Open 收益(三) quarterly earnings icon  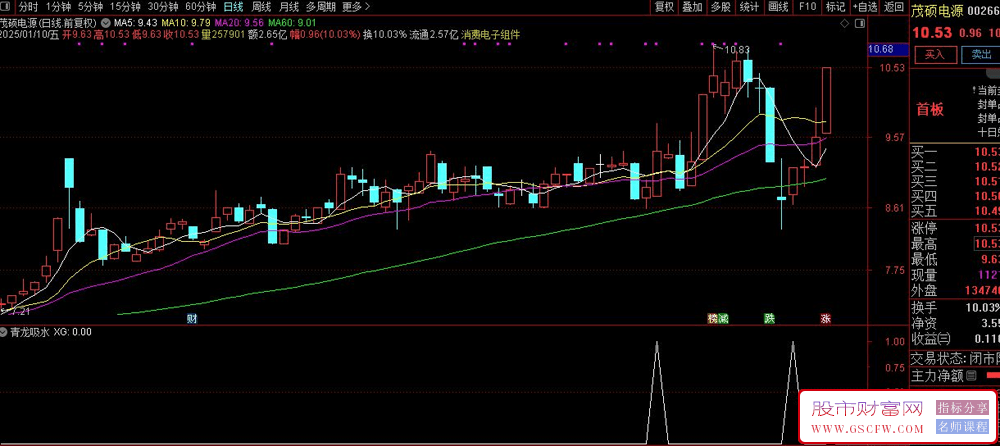pos(943,338)
